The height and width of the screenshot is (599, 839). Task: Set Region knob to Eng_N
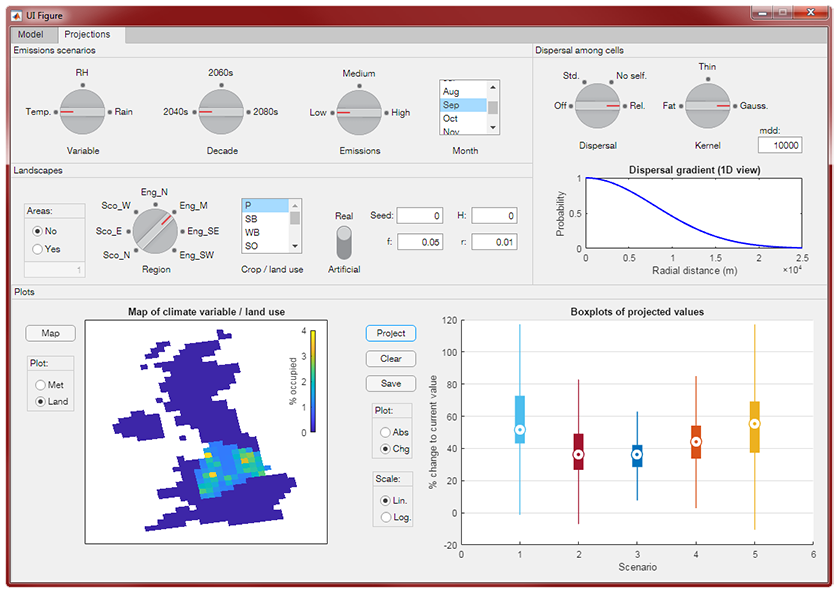point(154,192)
